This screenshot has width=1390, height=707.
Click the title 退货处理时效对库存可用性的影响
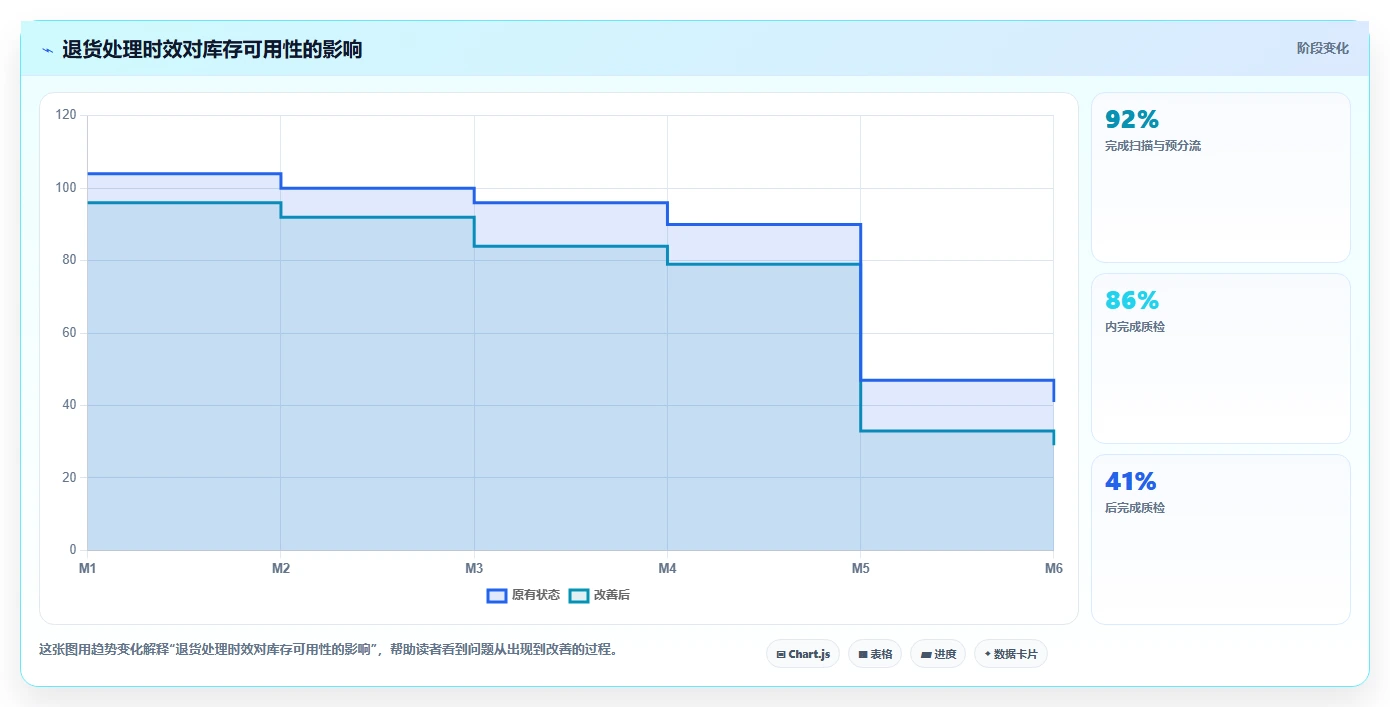(212, 49)
